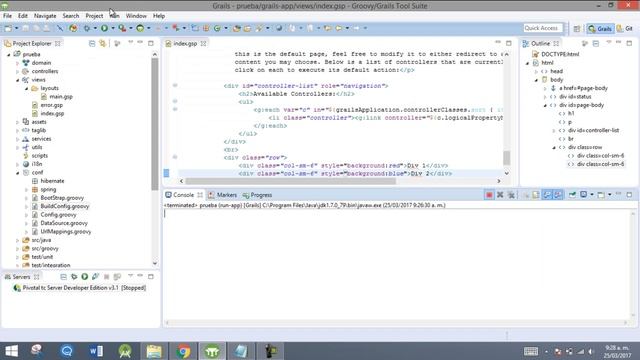
Task: Remove launch from Console
Action: (500, 195)
